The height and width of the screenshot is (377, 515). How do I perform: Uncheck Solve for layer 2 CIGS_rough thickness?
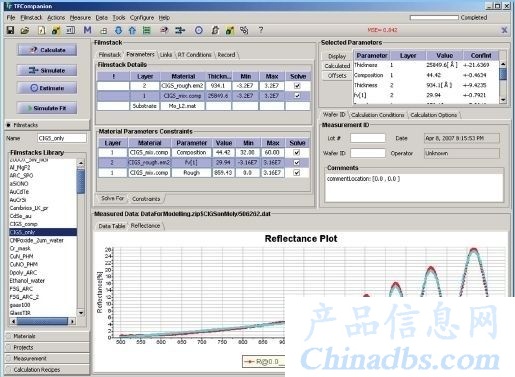[297, 86]
